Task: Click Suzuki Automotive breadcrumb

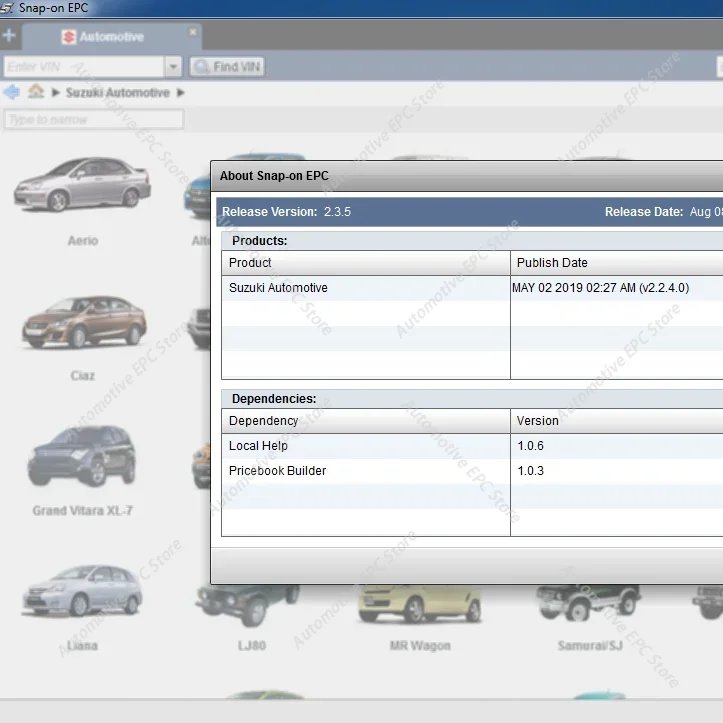Action: tap(118, 93)
